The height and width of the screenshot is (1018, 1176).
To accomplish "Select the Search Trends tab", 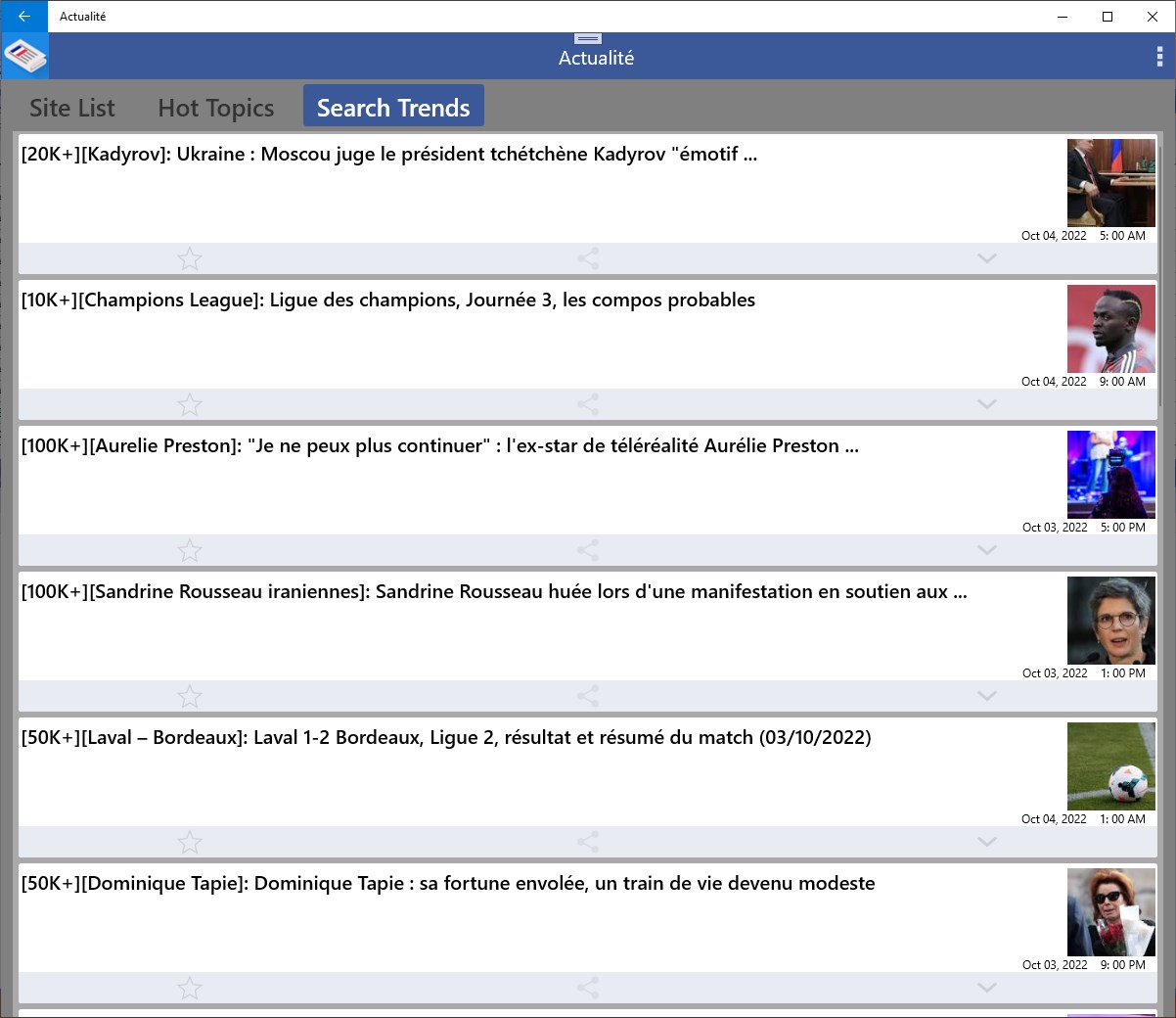I will tap(393, 107).
